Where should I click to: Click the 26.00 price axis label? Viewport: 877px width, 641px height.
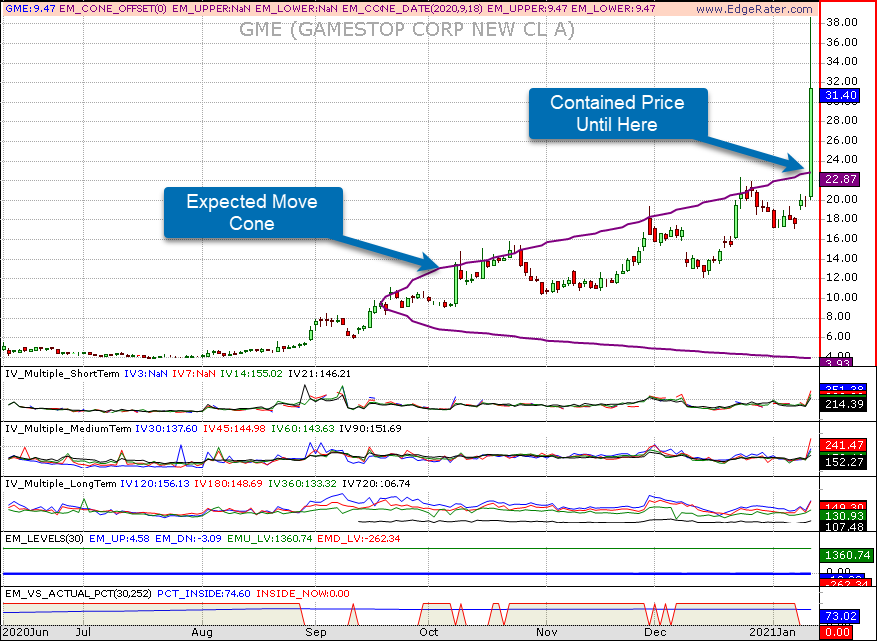tap(842, 140)
